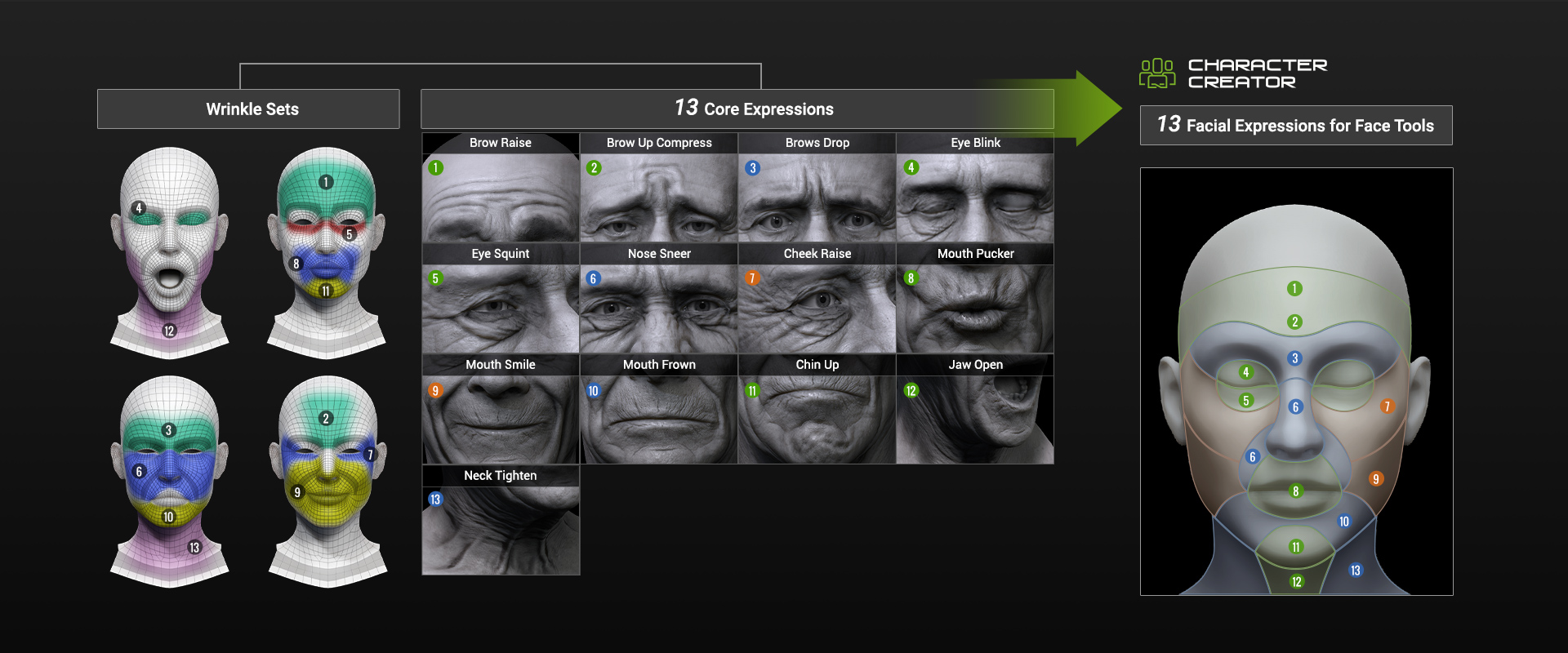Open the Eye Blink expression thumbnail
This screenshot has height=653, width=1568.
click(x=975, y=196)
